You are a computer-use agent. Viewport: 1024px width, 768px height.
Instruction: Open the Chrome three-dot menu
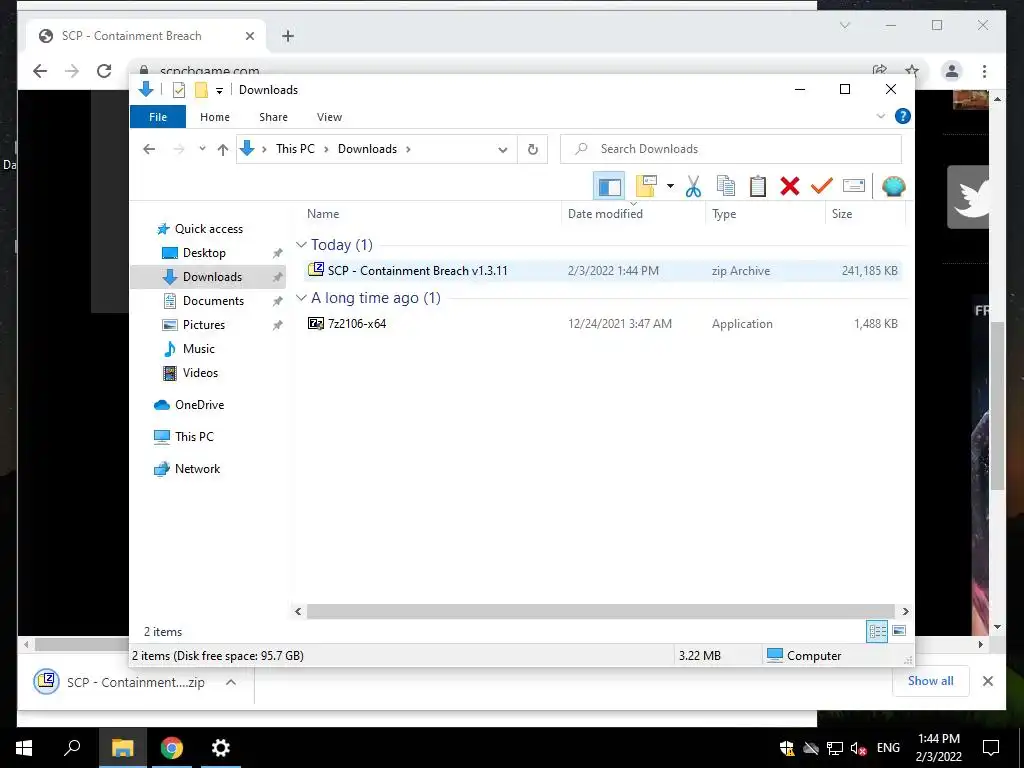(984, 71)
